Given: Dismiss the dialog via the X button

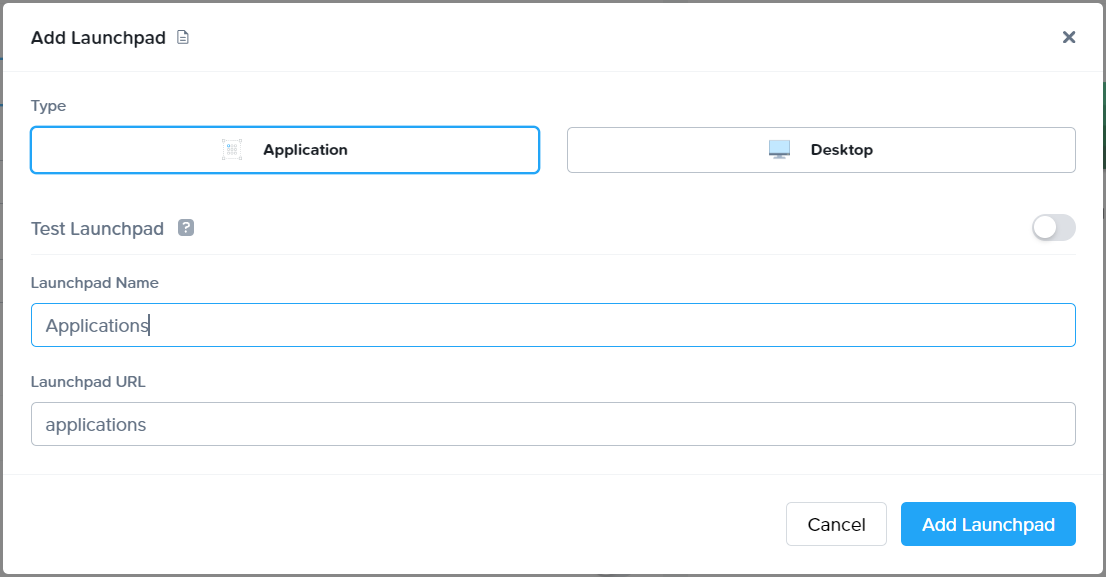Looking at the screenshot, I should (x=1068, y=37).
